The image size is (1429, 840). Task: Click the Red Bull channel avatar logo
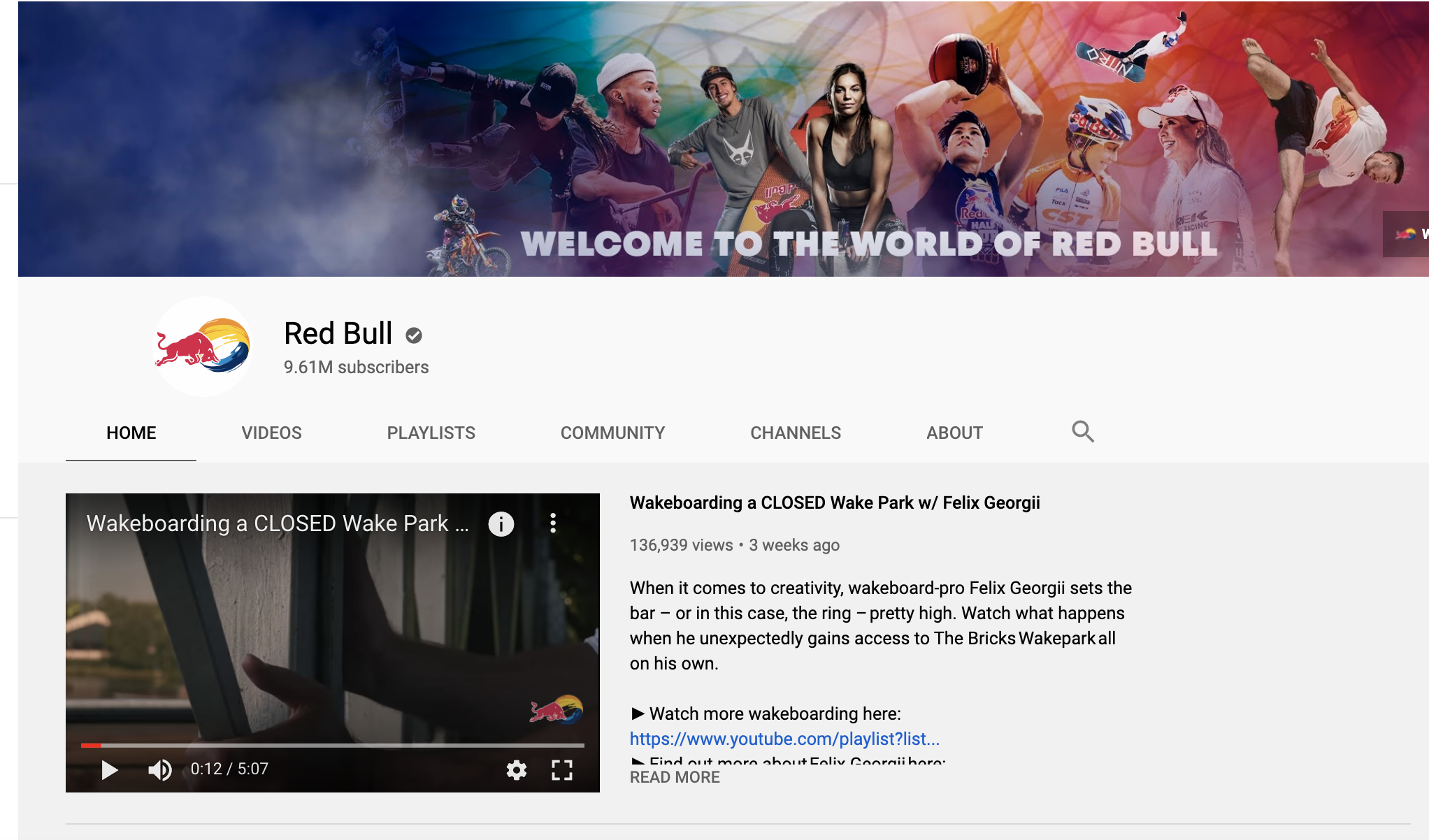[202, 346]
